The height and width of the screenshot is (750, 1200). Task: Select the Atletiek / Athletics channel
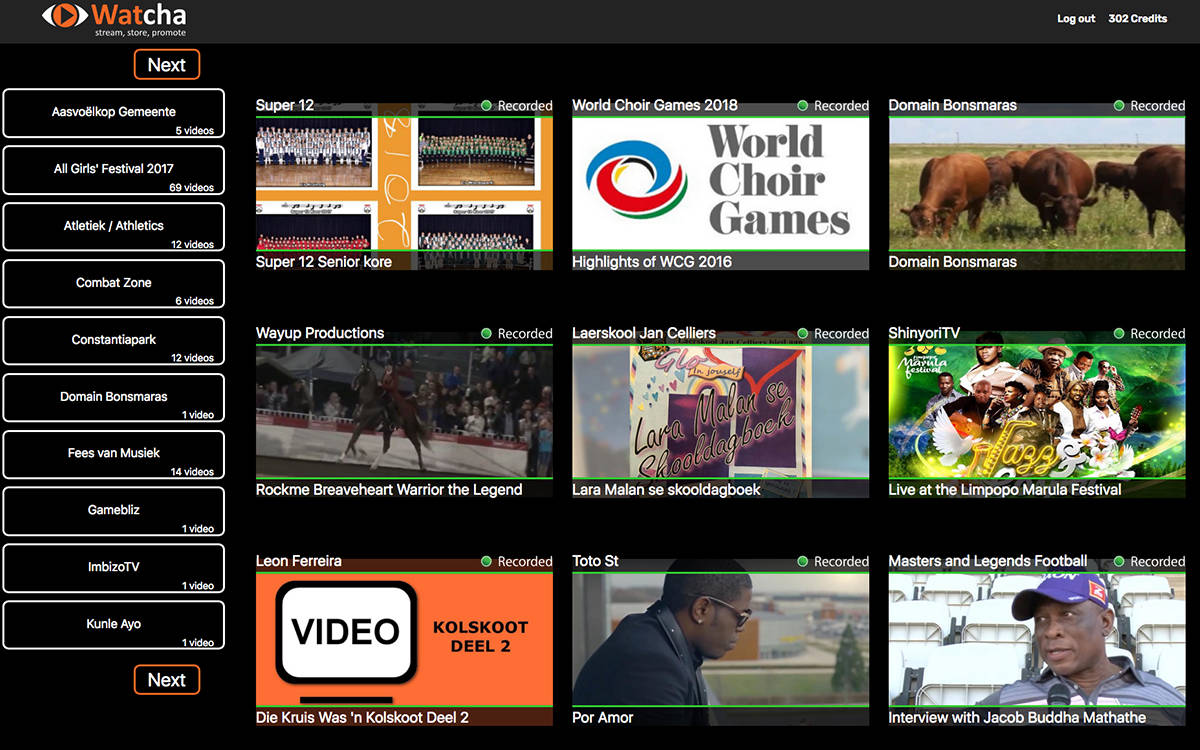coord(114,227)
